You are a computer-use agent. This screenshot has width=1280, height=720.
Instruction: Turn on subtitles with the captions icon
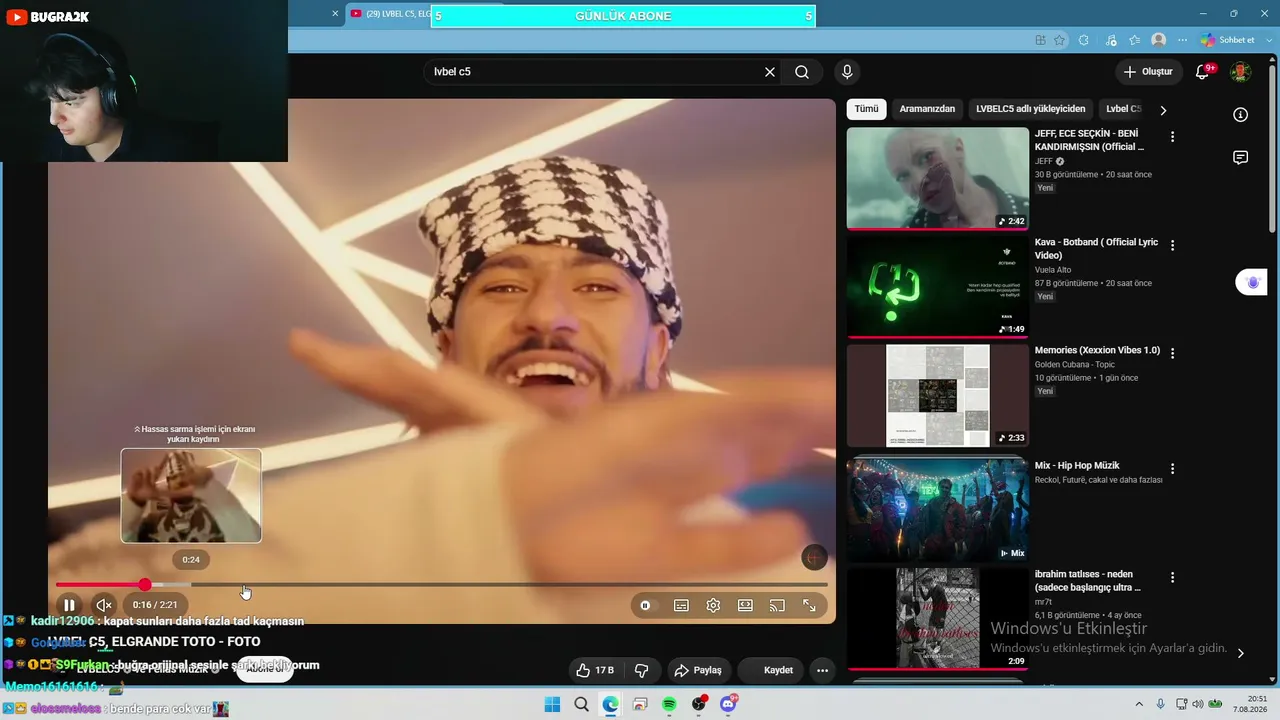point(681,605)
